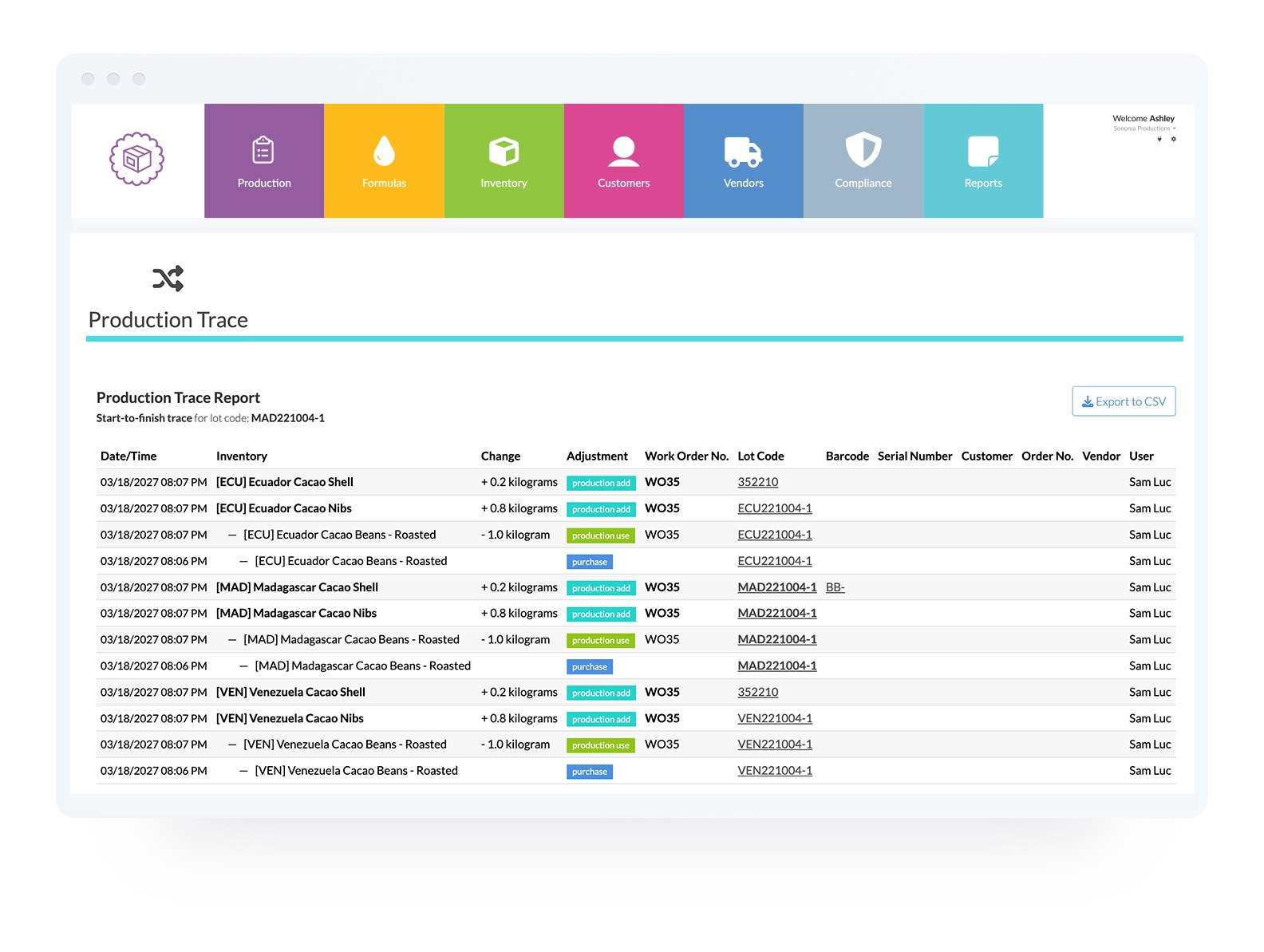
Task: Click the Adjustment column header
Action: [597, 456]
